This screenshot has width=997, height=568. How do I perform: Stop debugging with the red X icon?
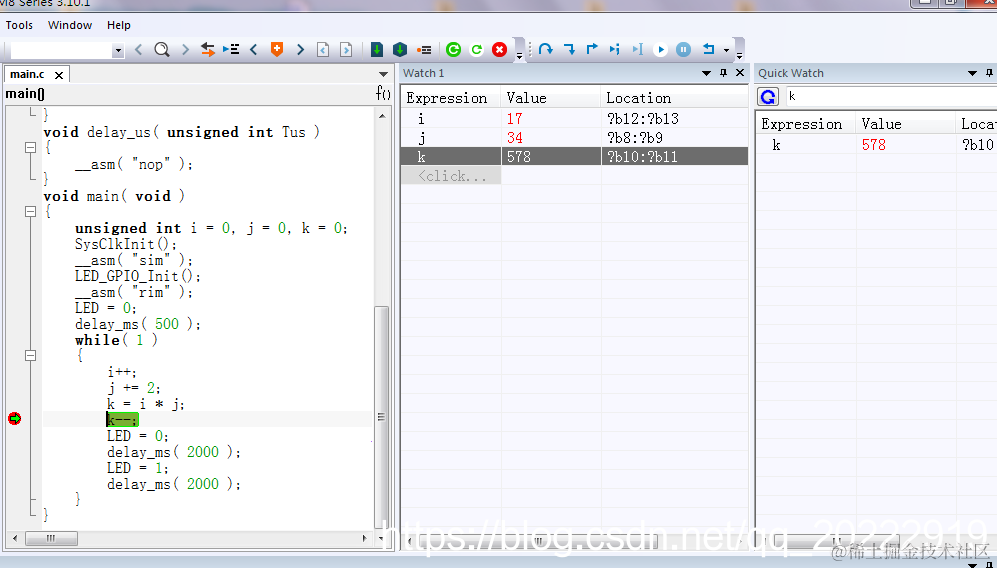[500, 50]
